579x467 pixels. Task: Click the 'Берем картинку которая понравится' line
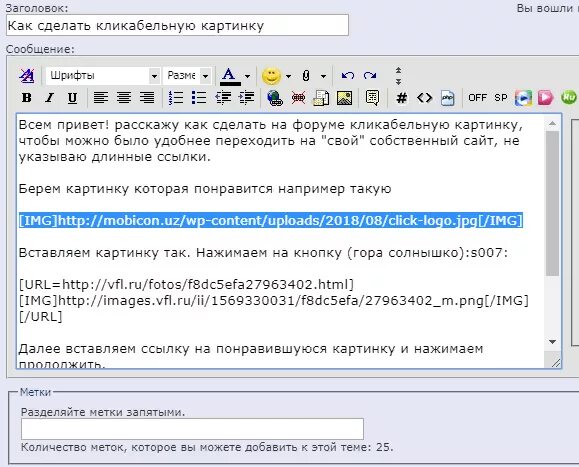pyautogui.click(x=205, y=189)
